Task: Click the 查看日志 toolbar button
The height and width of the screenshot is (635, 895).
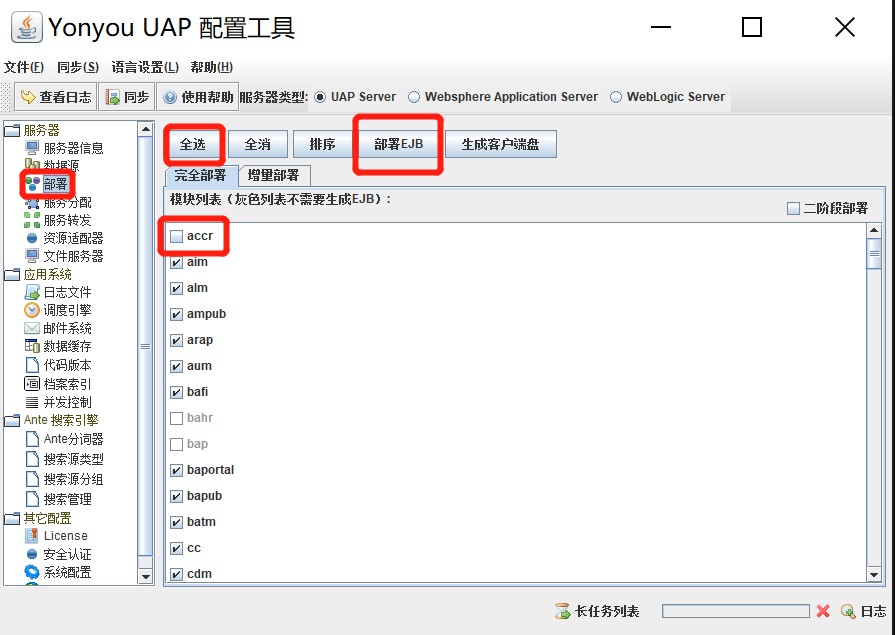Action: (x=55, y=97)
